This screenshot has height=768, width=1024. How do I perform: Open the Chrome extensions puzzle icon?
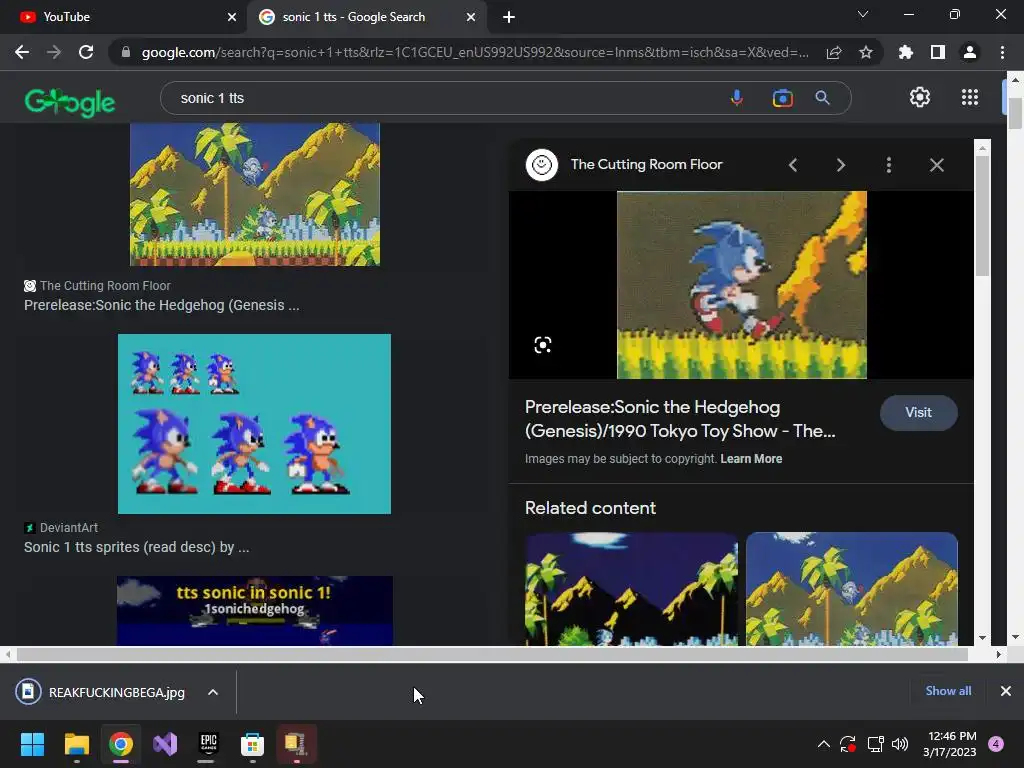[x=906, y=52]
